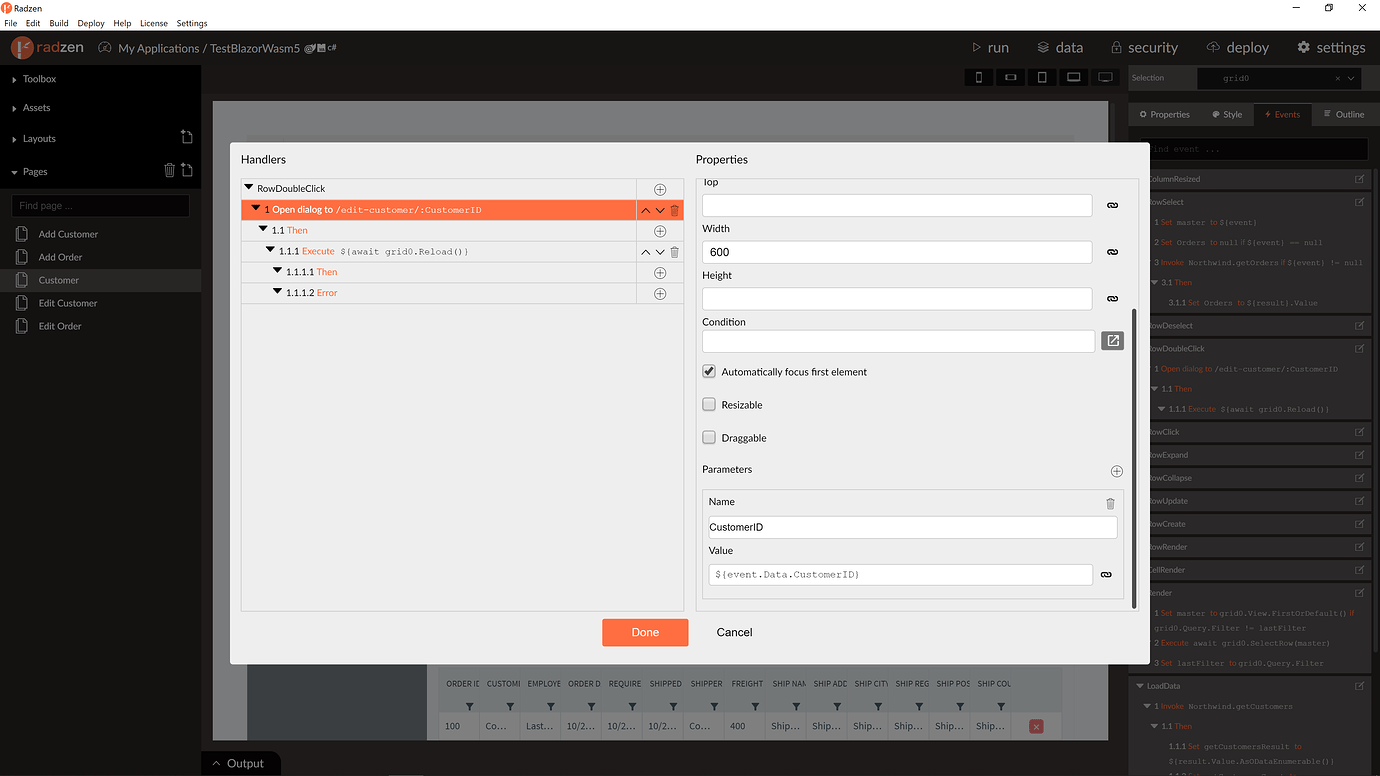Viewport: 1380px width, 776px height.
Task: Open the Condition expression editor
Action: point(1112,341)
